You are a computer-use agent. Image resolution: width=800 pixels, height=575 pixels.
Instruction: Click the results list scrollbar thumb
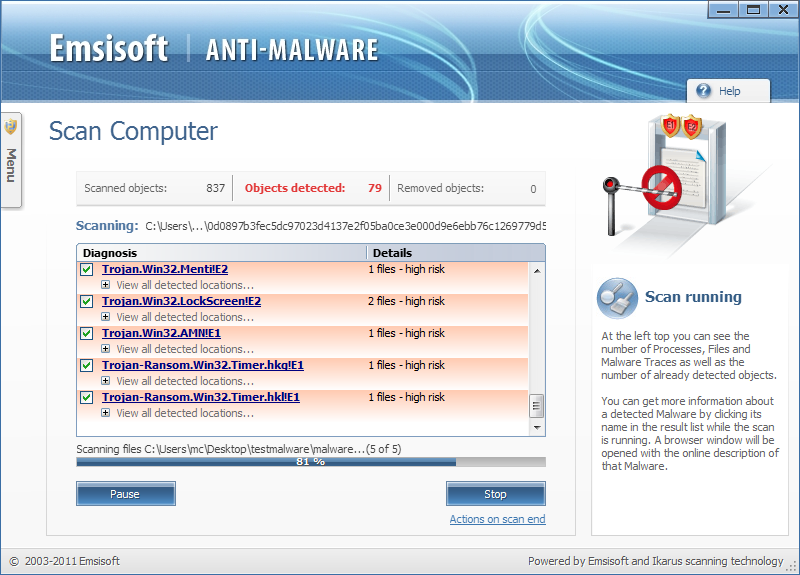coord(536,406)
